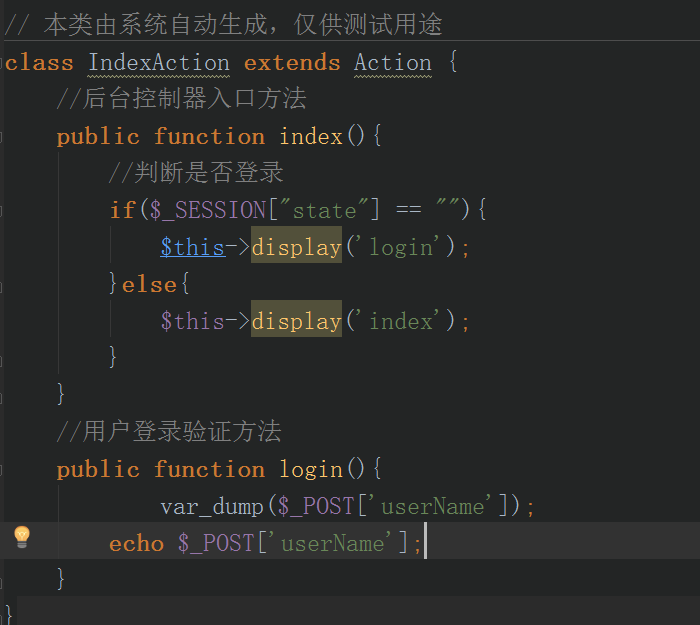Viewport: 700px width, 625px height.
Task: Click the 'index' string argument
Action: pos(400,321)
